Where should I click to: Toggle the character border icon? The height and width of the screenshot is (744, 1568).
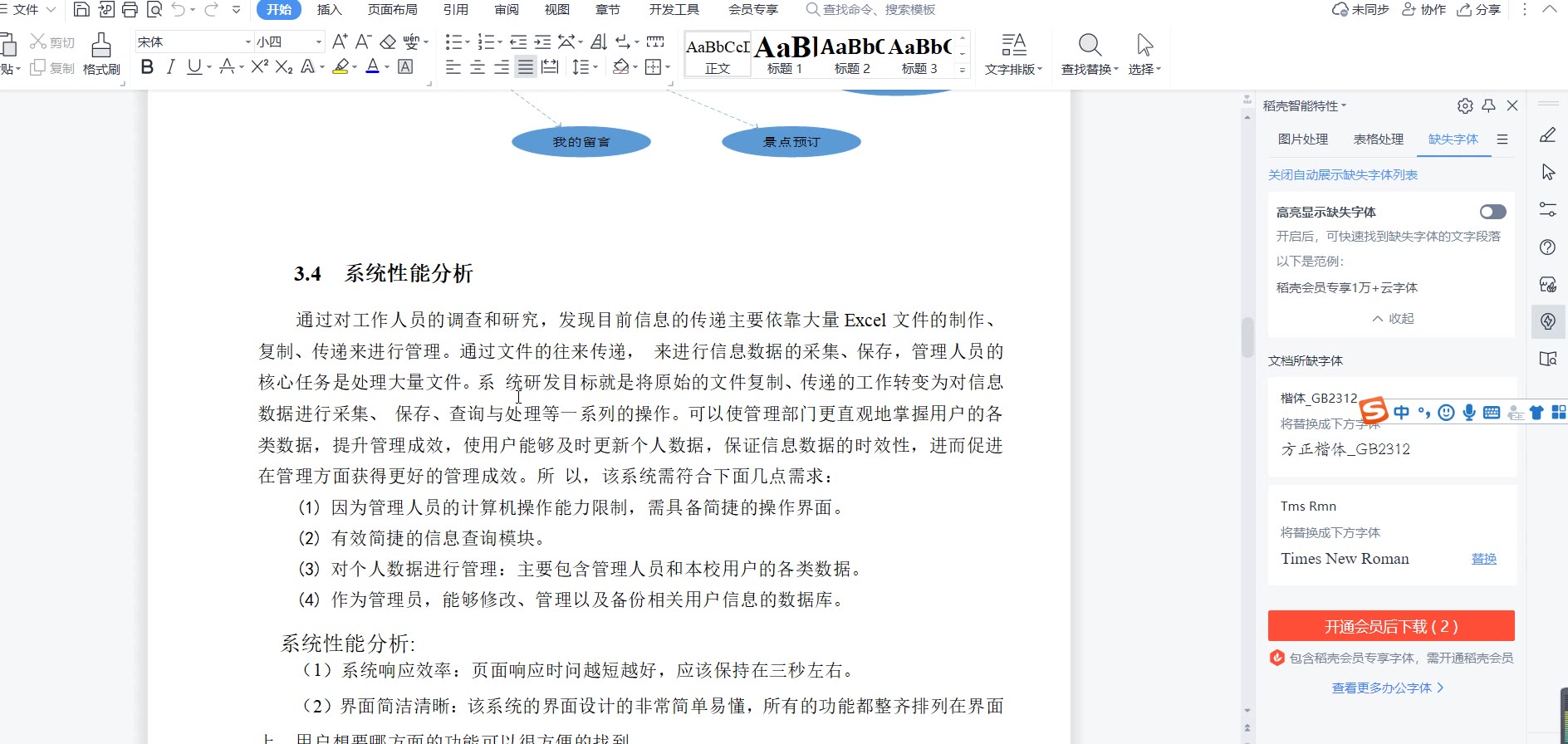(405, 66)
